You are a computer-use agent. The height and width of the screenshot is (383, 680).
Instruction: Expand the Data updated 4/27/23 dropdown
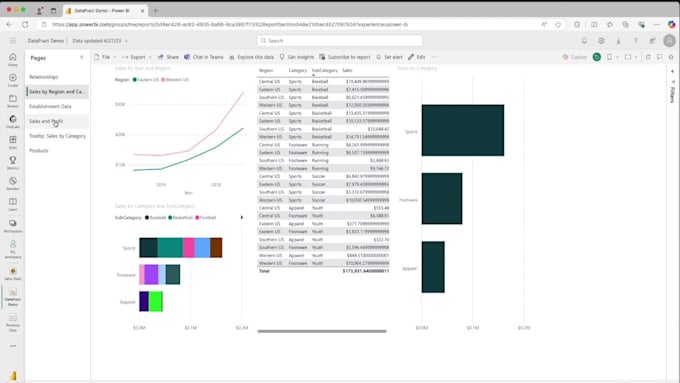[x=100, y=41]
